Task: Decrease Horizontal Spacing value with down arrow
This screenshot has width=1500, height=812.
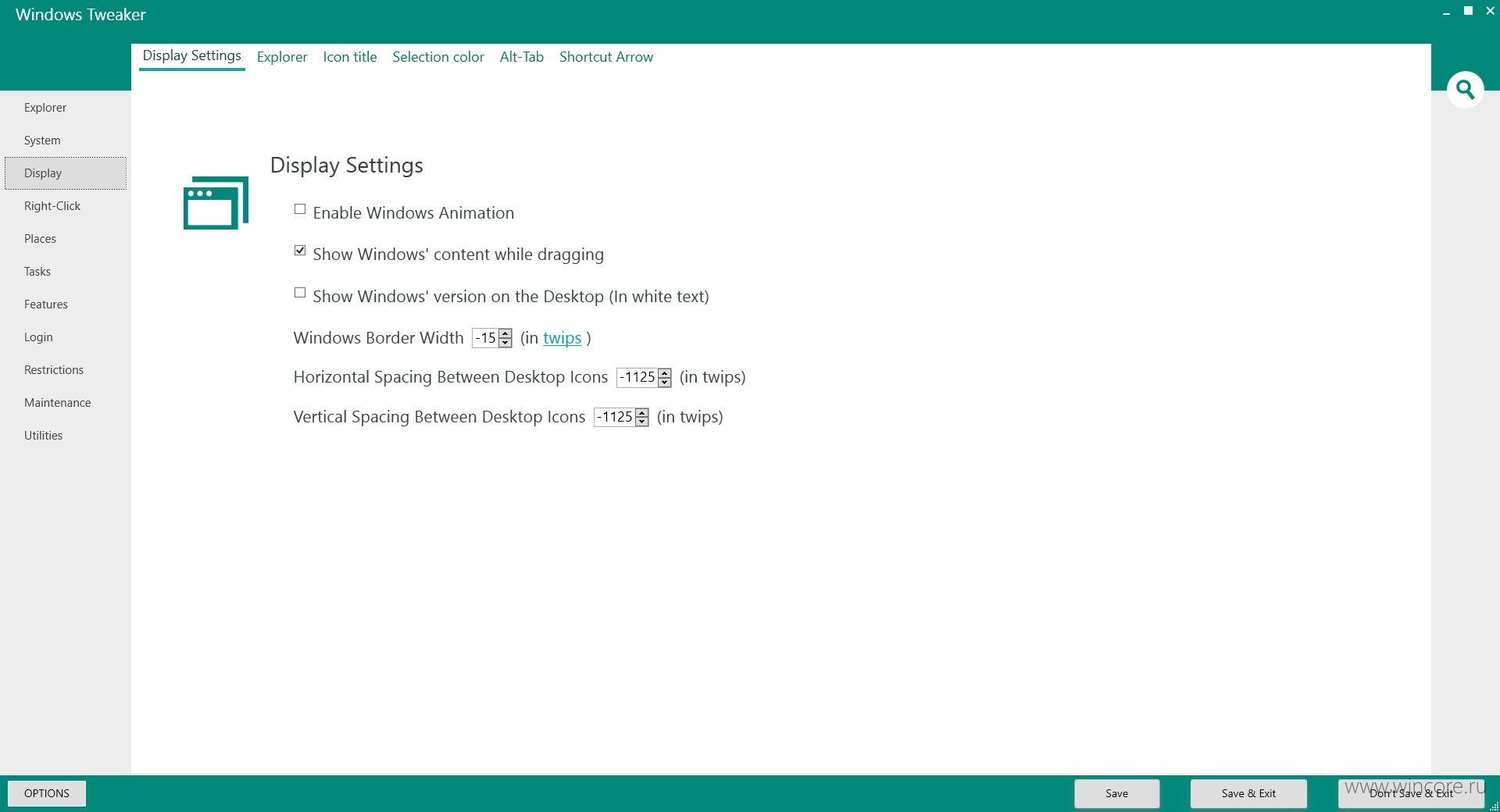Action: click(x=665, y=383)
